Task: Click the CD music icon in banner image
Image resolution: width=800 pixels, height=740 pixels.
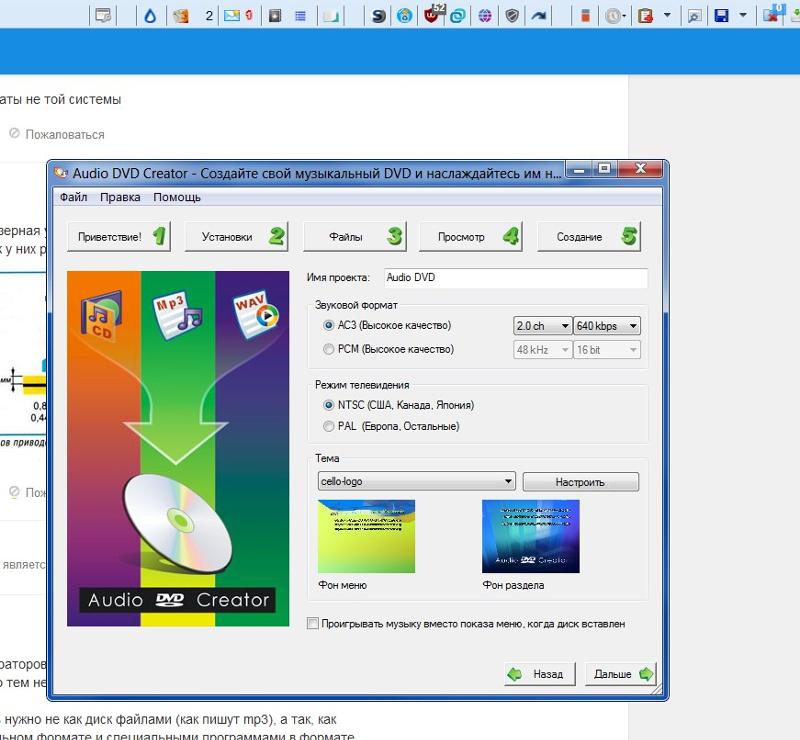Action: [101, 314]
